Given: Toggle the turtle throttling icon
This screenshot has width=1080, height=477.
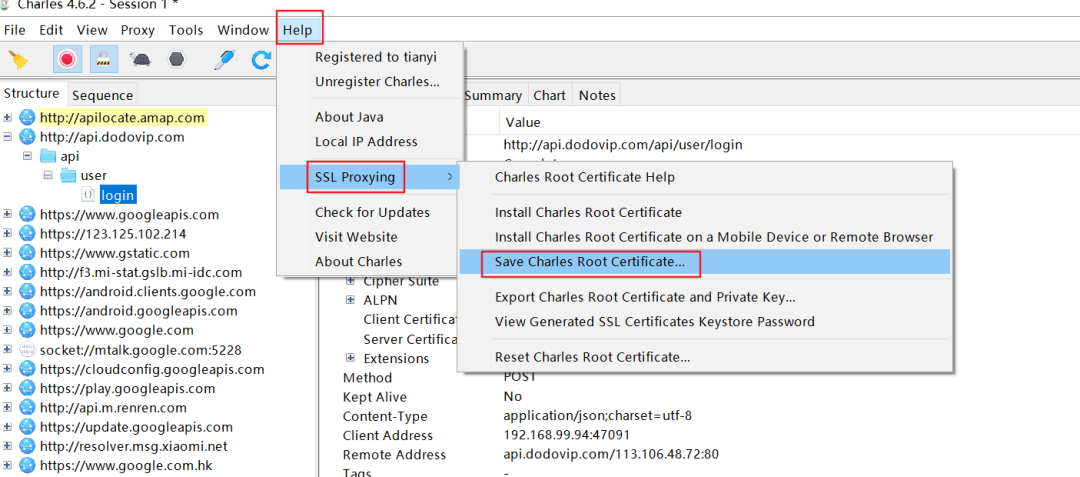Looking at the screenshot, I should (x=141, y=60).
